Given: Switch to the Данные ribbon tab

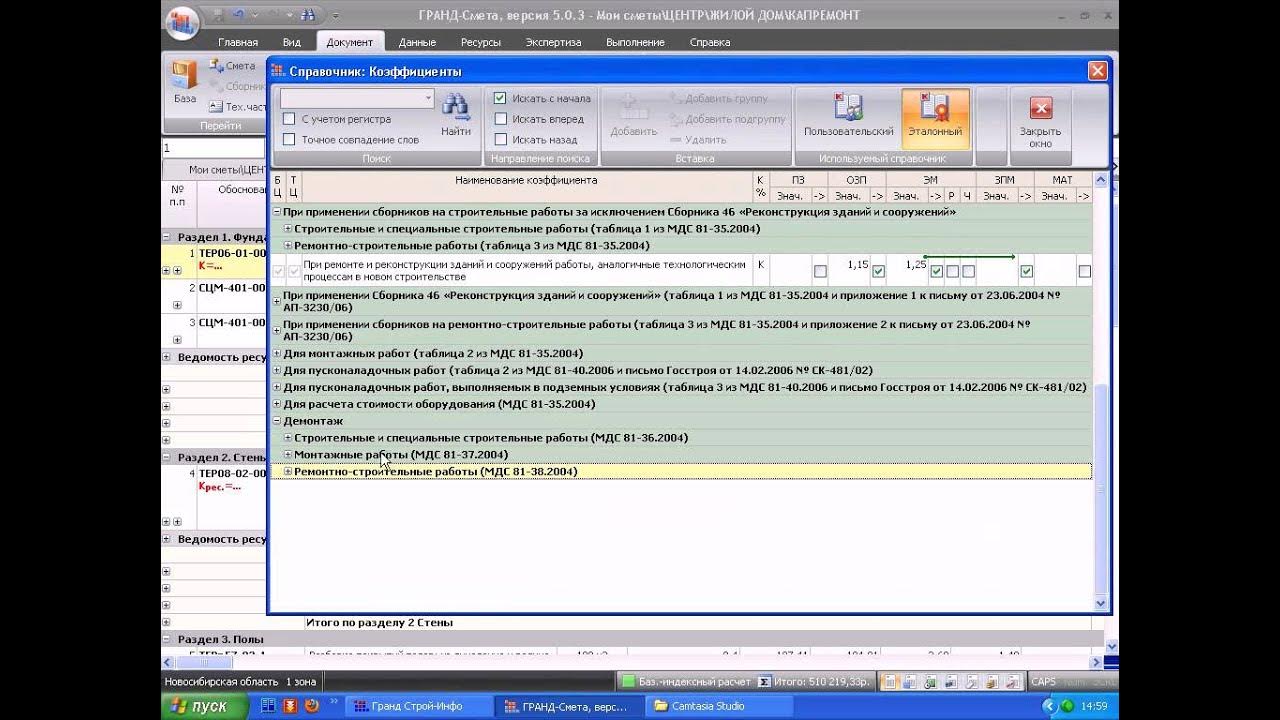Looking at the screenshot, I should tap(417, 42).
